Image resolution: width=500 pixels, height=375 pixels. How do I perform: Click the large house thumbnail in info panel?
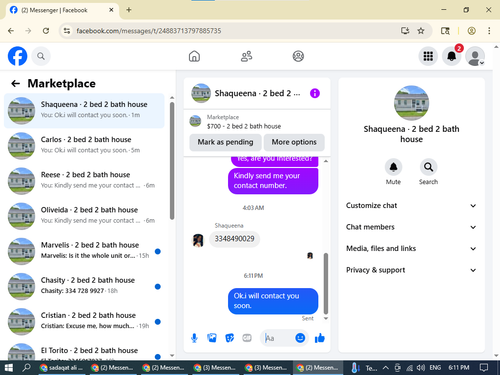pos(411,103)
